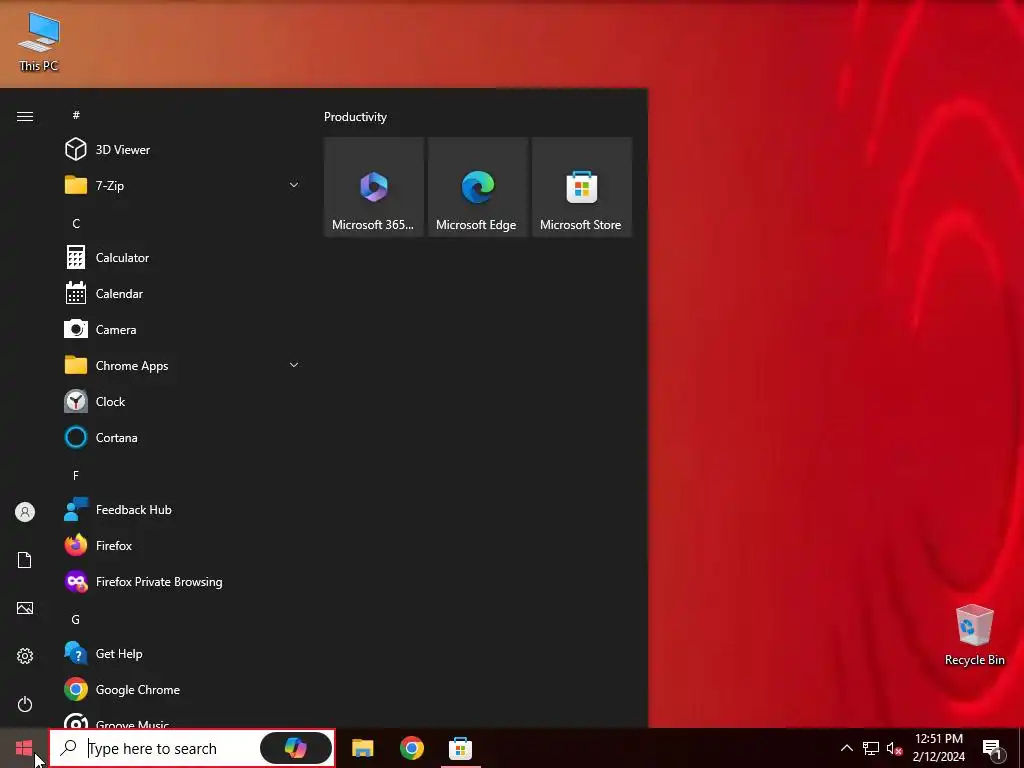Switch to Microsoft Store on the taskbar
This screenshot has height=768, width=1024.
pos(460,748)
